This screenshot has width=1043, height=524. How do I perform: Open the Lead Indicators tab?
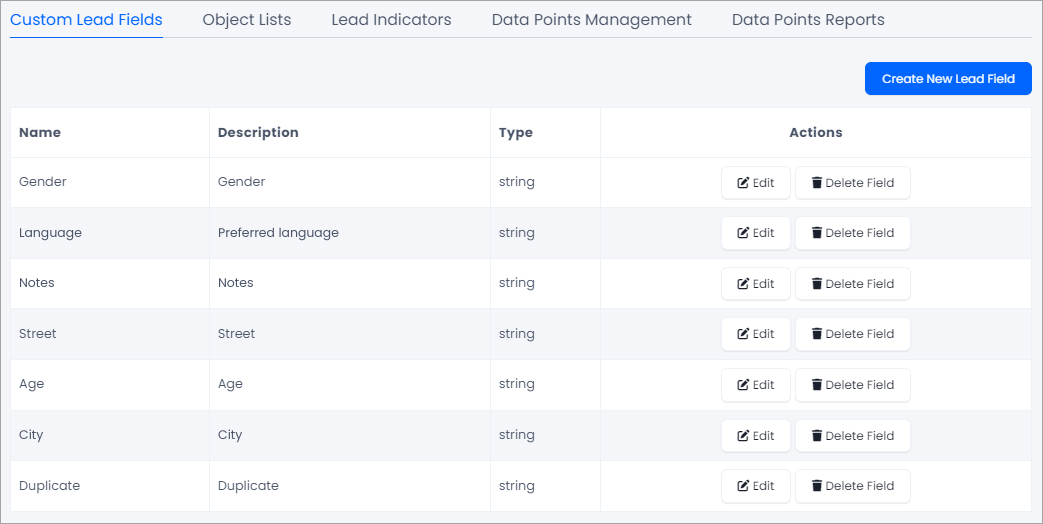[391, 20]
